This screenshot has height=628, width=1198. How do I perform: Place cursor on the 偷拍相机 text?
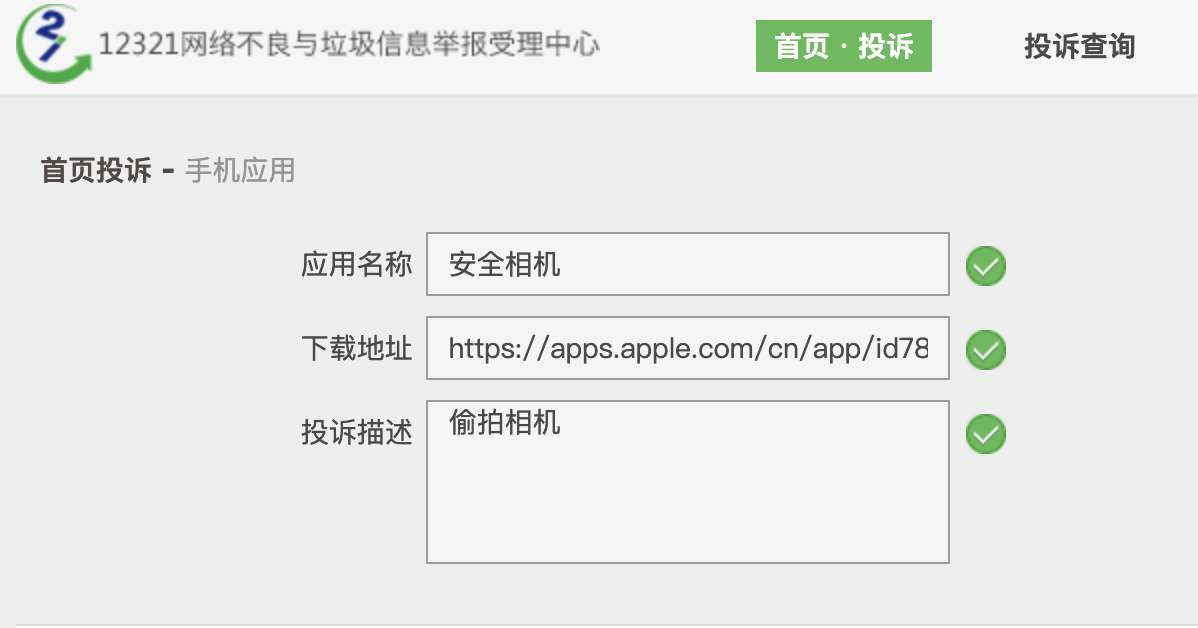coord(505,423)
